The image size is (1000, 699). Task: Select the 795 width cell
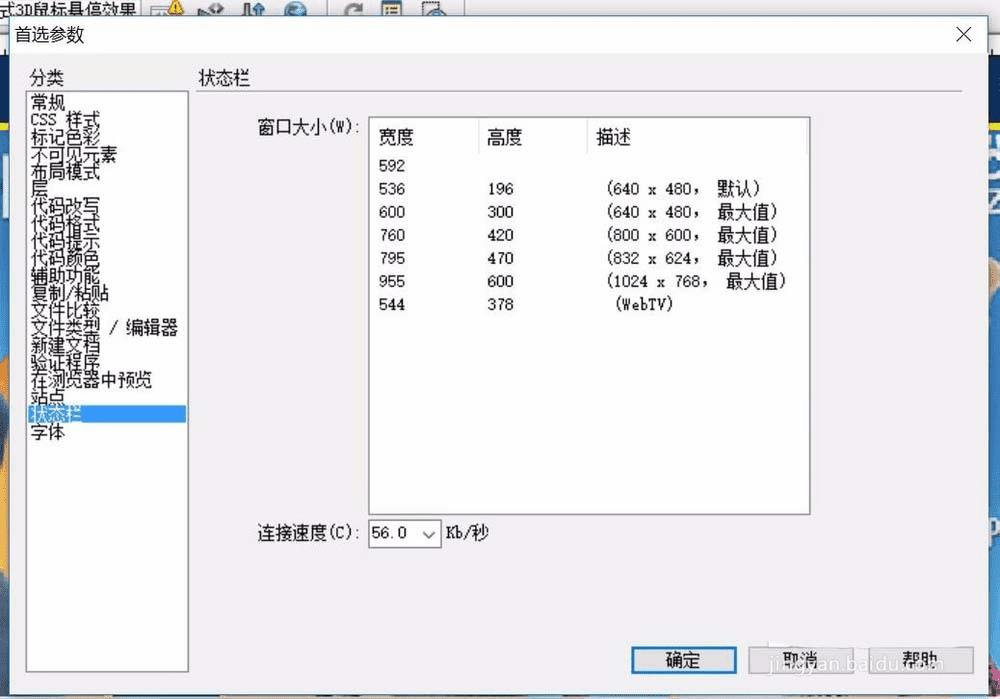392,258
